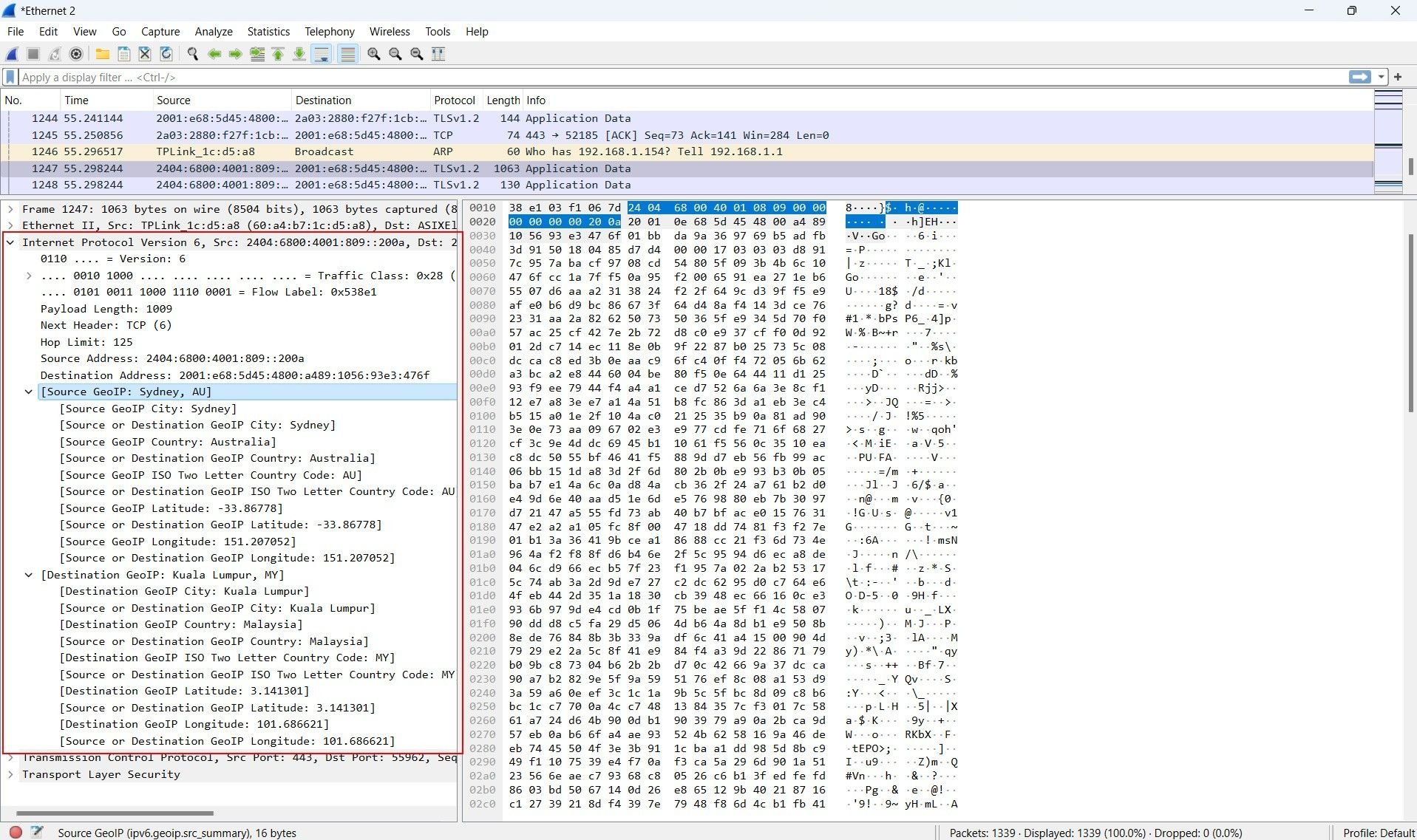Collapse the Source GeoIP Sydney tree item
1417x840 pixels.
click(x=29, y=392)
